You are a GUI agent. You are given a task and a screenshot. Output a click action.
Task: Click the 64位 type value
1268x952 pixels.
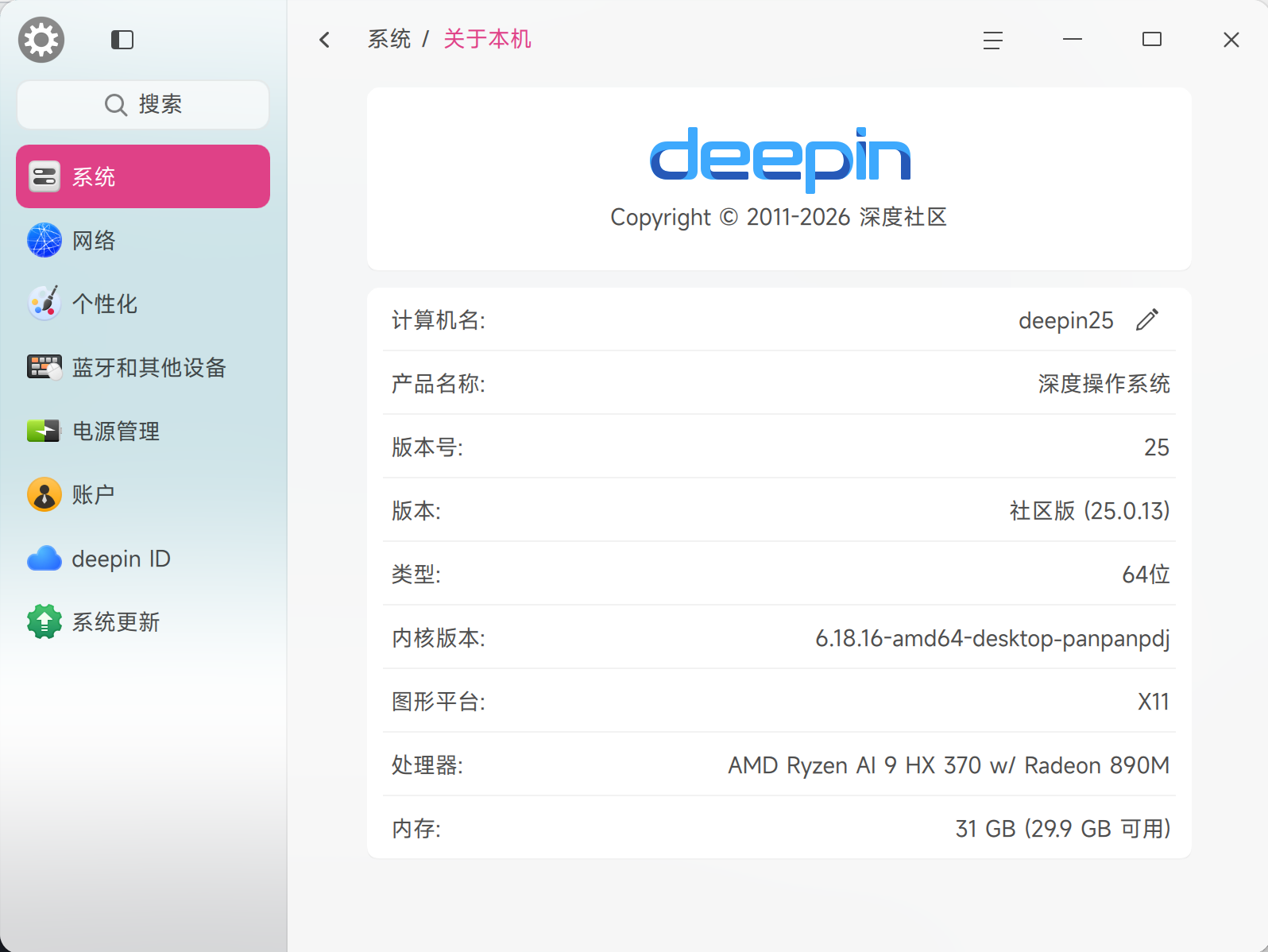pyautogui.click(x=1146, y=575)
